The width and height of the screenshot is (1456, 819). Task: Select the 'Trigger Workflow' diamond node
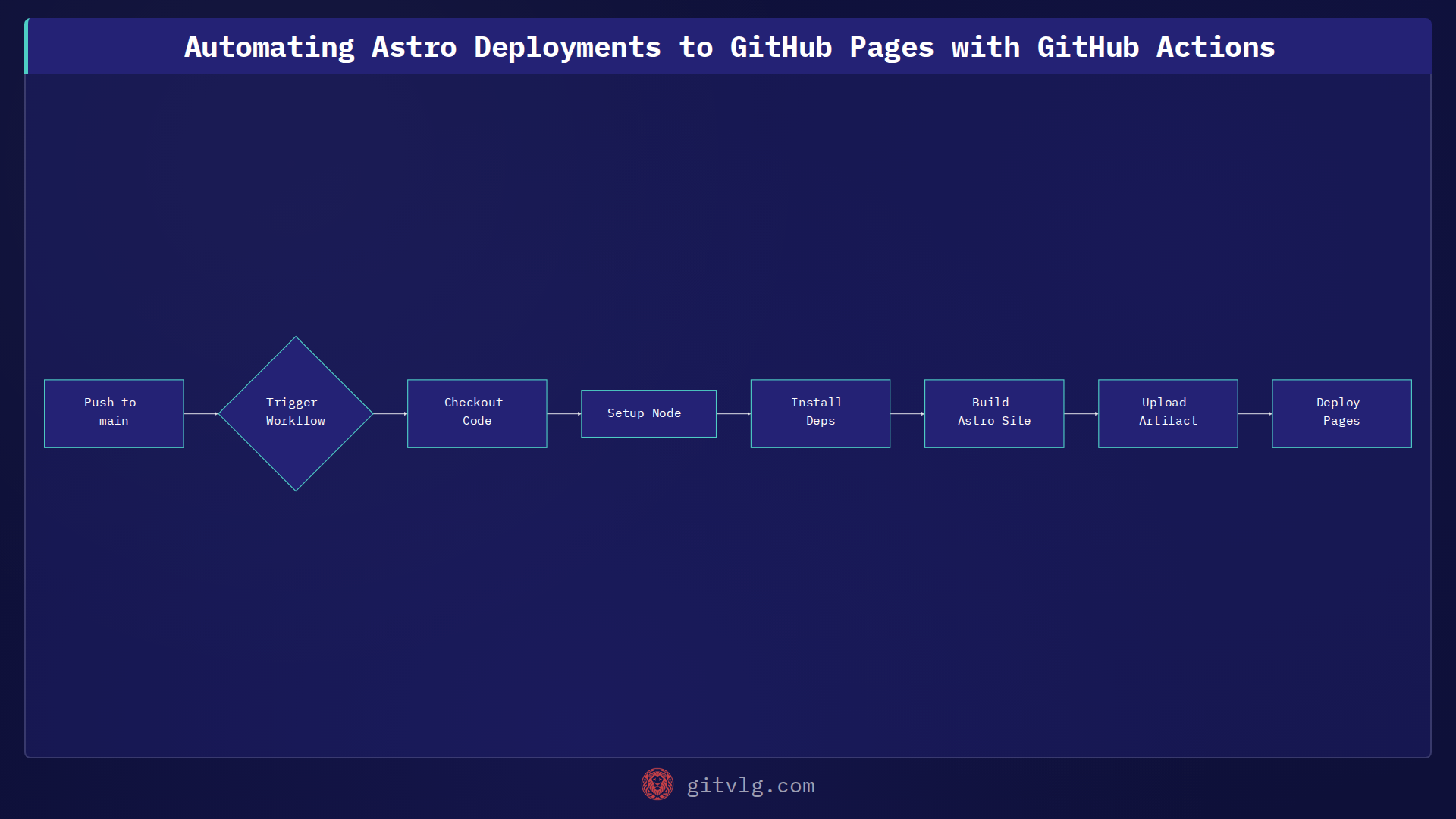coord(296,413)
